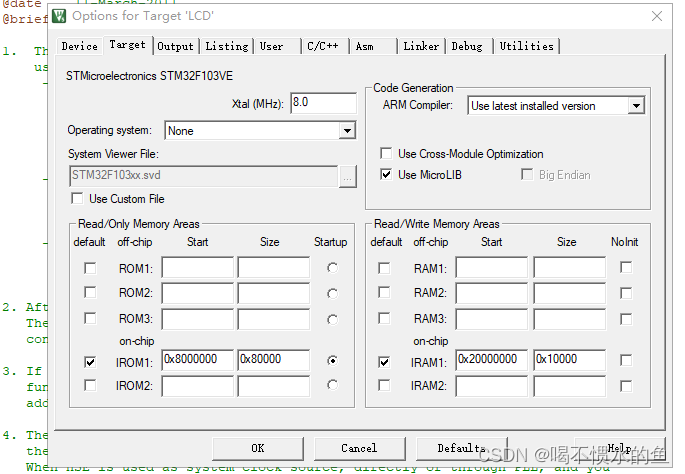Check the RAM2 default checkbox

[x=384, y=292]
